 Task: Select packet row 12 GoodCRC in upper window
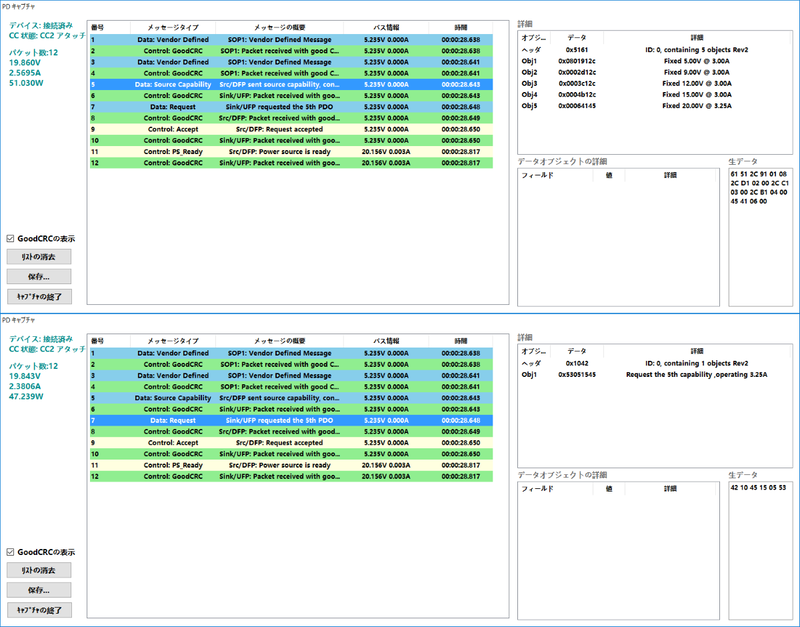tap(291, 163)
